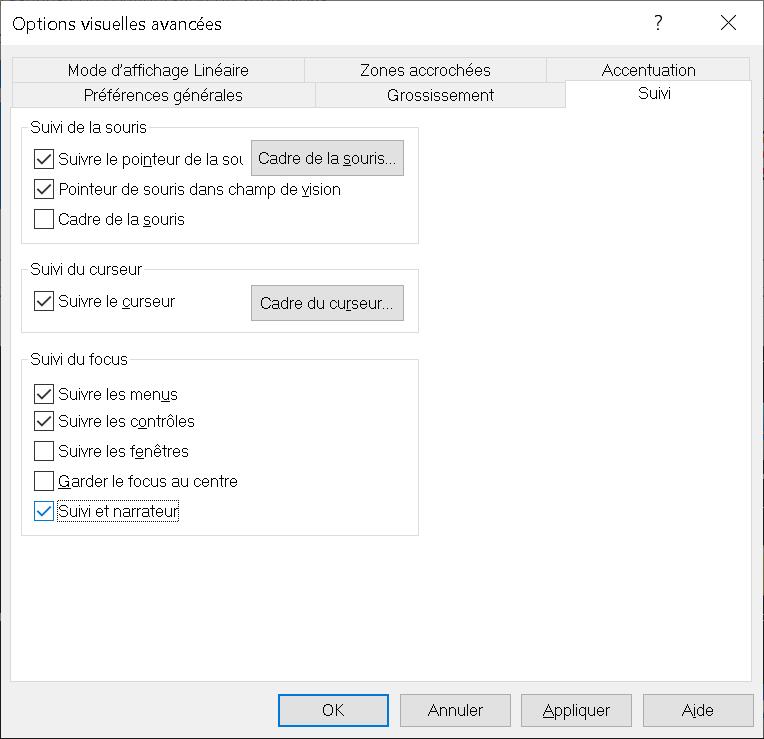The height and width of the screenshot is (739, 764).
Task: Uncheck Suivi et narrateur
Action: [x=44, y=512]
